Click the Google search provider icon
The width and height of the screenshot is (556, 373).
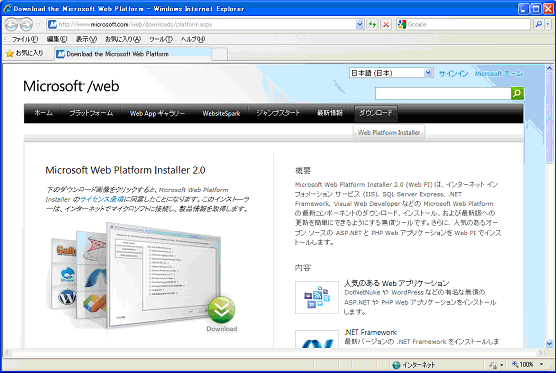(x=402, y=24)
